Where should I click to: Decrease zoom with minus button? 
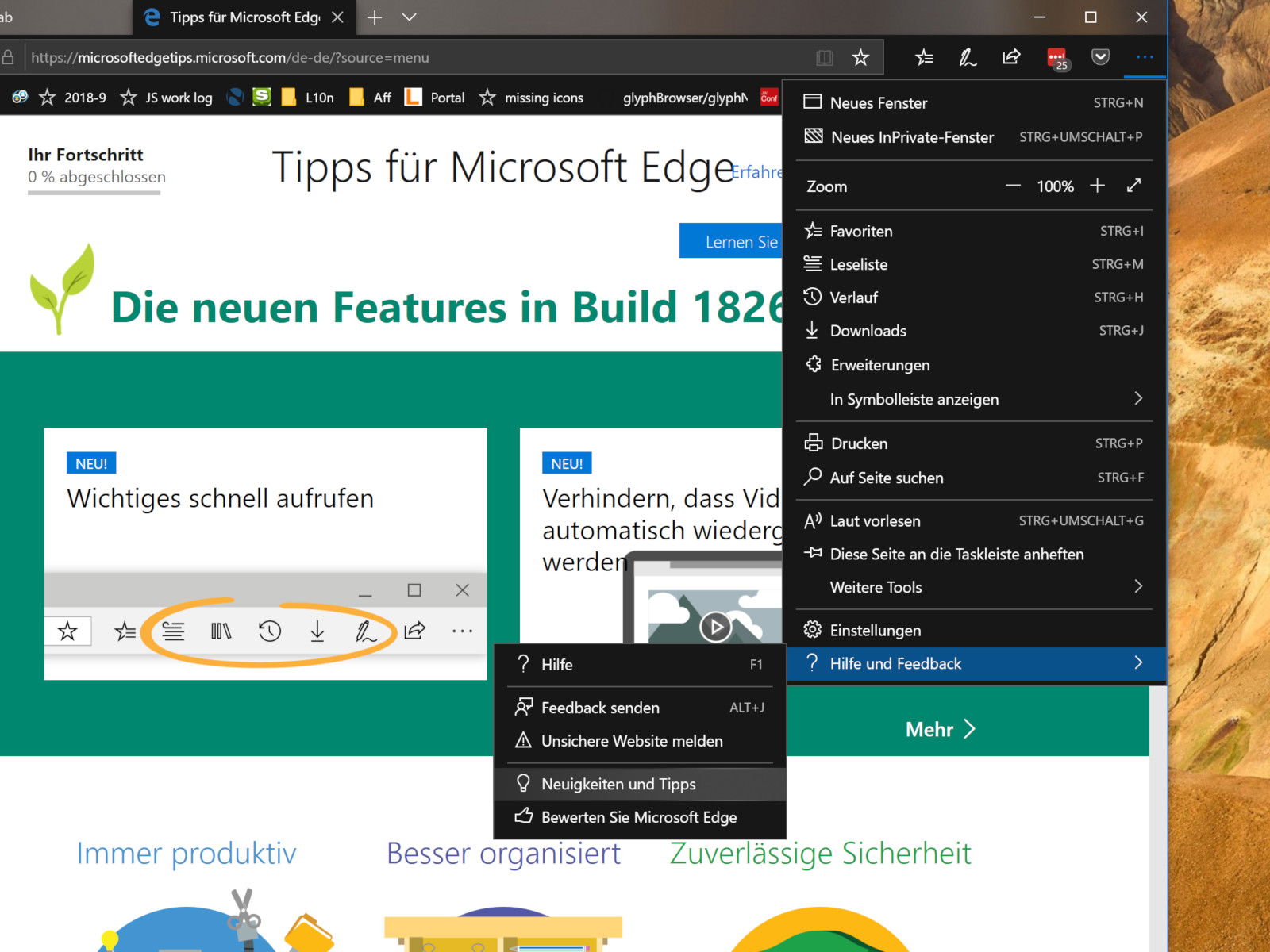1013,186
